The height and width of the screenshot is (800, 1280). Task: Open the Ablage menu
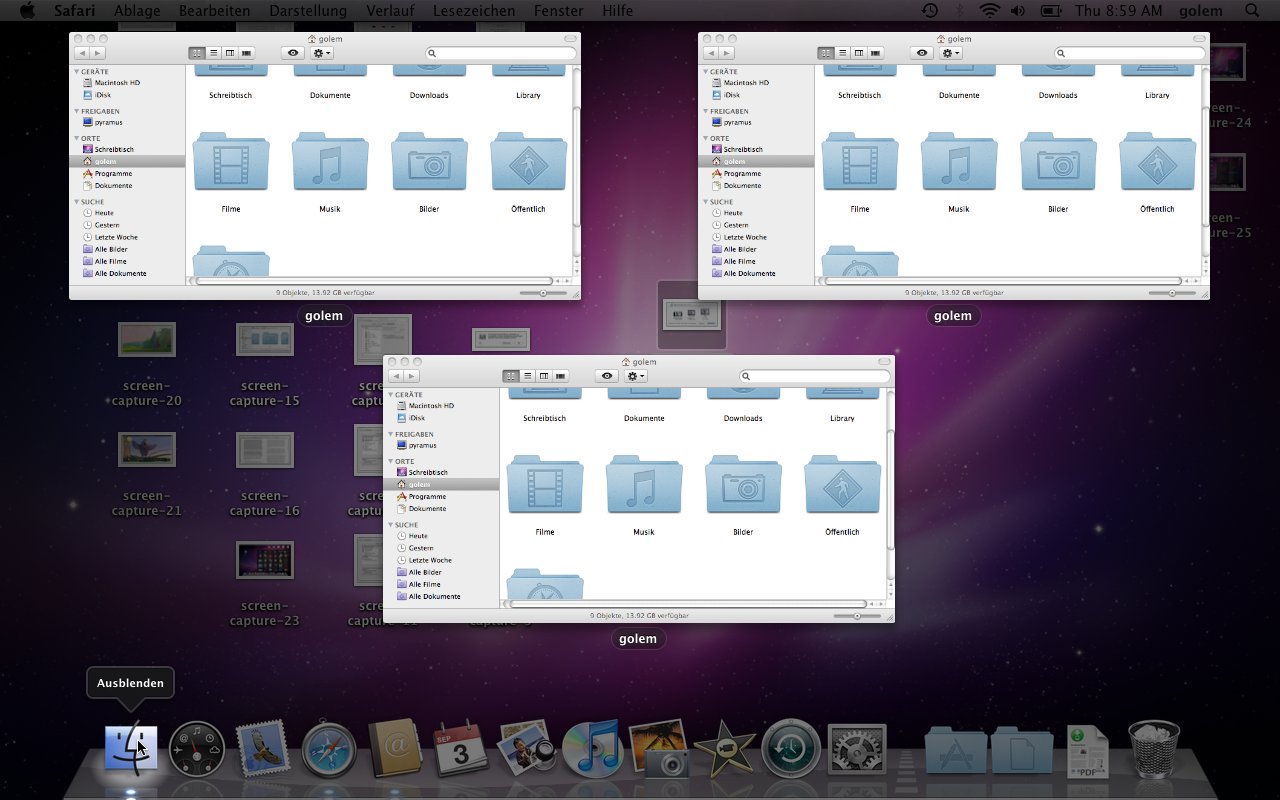point(137,11)
